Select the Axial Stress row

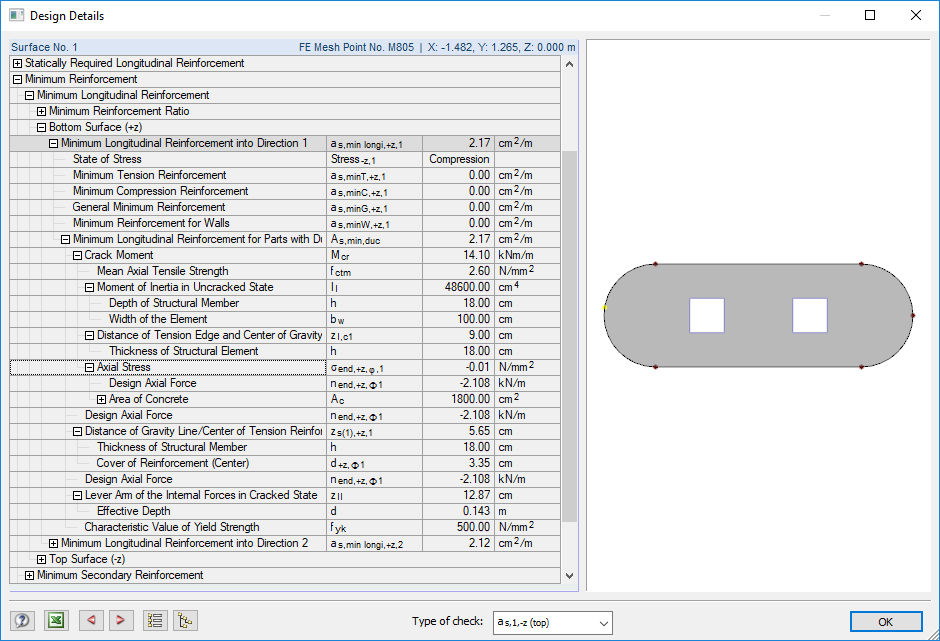point(120,367)
